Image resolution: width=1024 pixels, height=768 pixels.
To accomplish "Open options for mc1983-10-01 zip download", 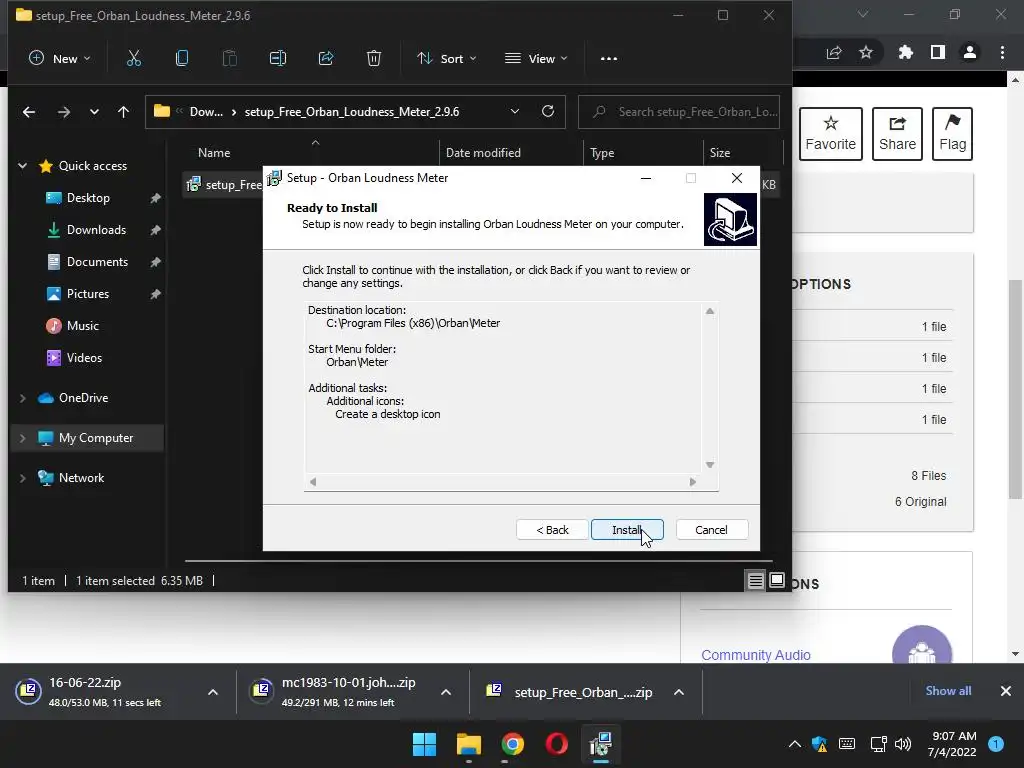I will 446,692.
